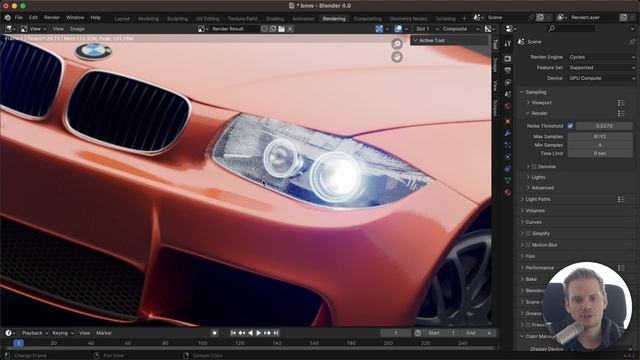Toggle the auto keying record button

click(x=214, y=333)
